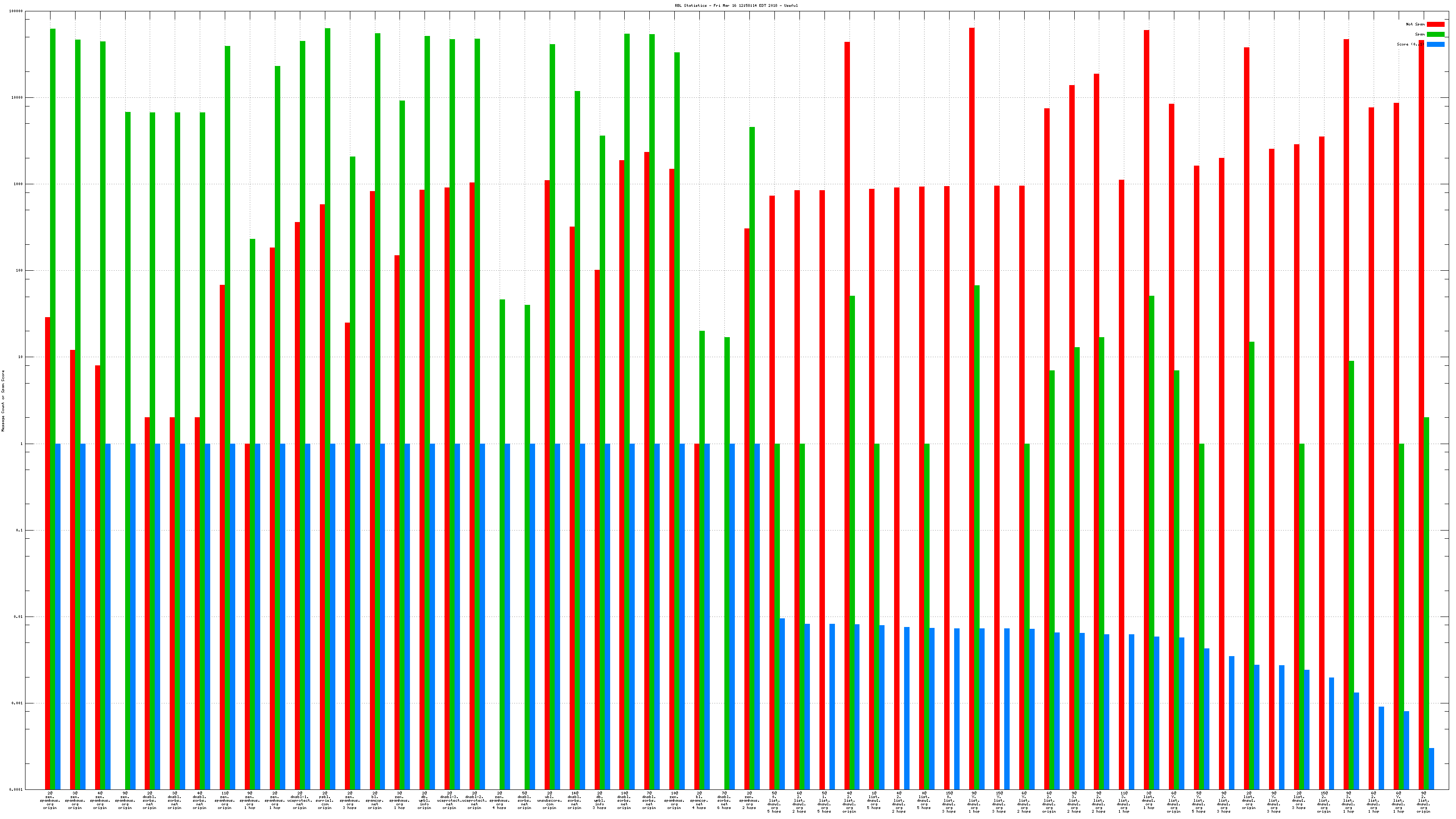
Task: Click the dnsbl-3.uceprotect.net origin axis label
Action: click(450, 801)
